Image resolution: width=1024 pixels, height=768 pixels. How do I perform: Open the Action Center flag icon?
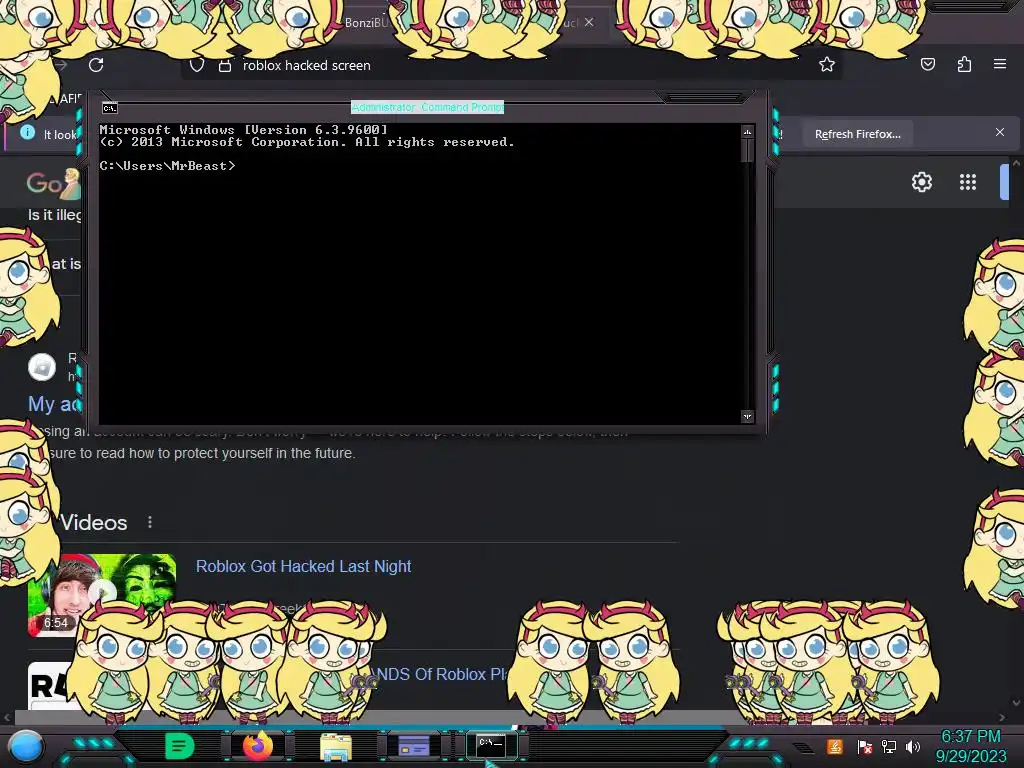click(x=865, y=746)
